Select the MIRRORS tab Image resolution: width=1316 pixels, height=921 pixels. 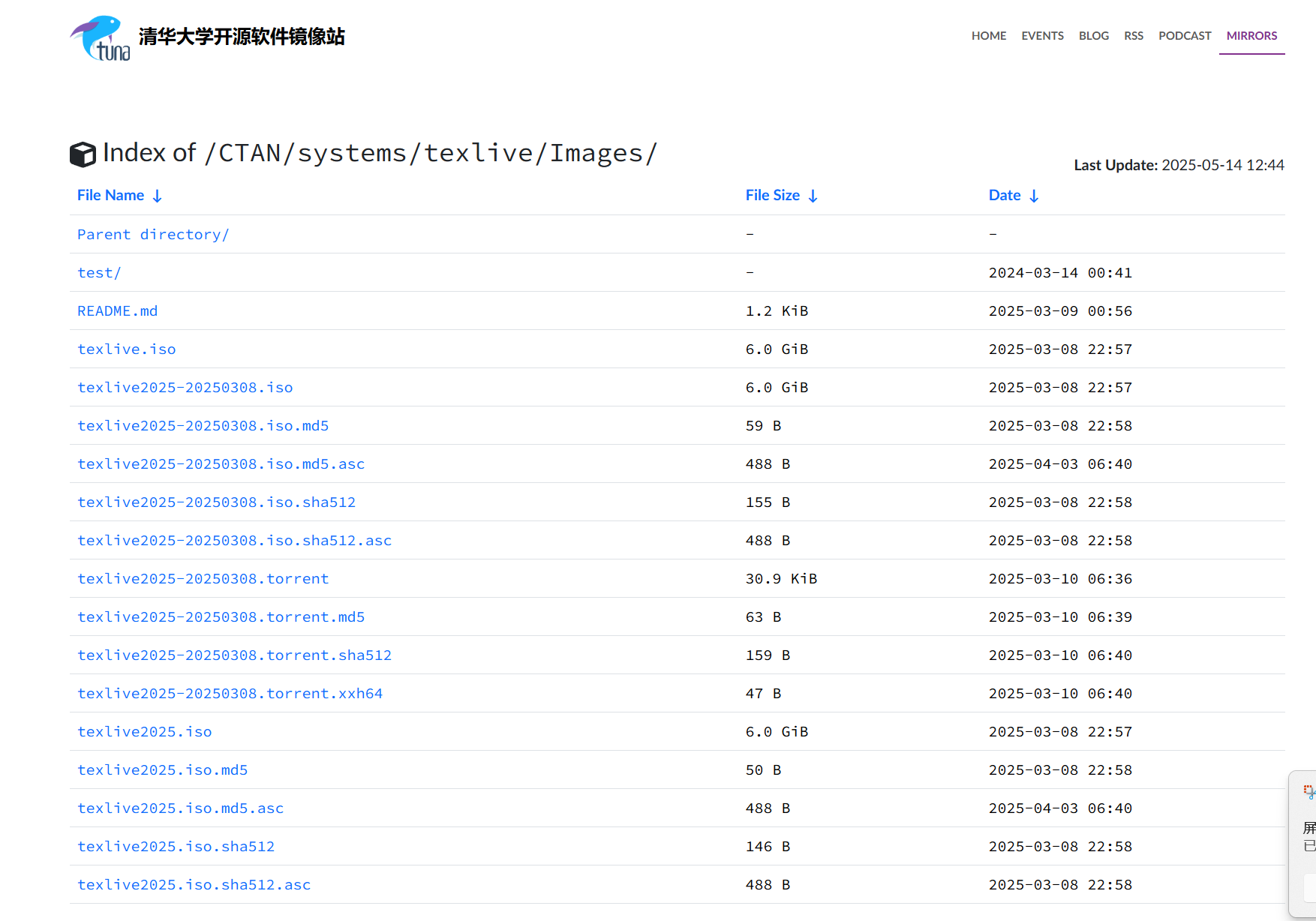click(1251, 36)
